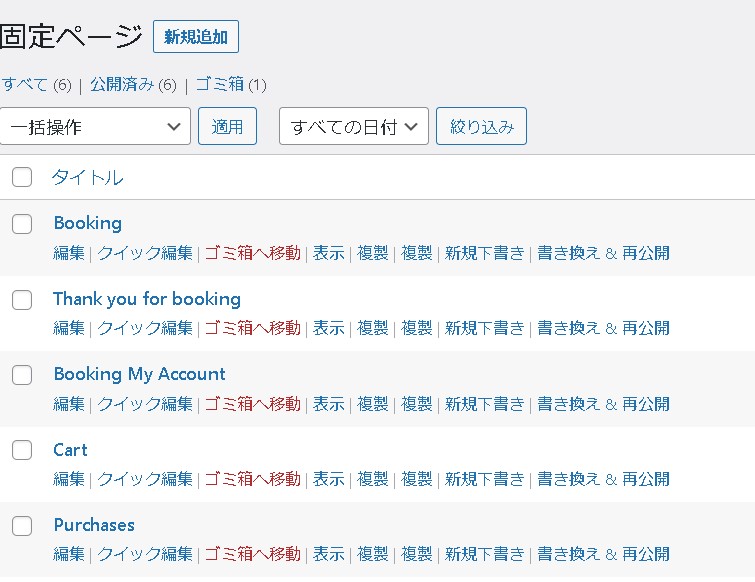
Task: Open the Thank you for booking page title
Action: [147, 299]
